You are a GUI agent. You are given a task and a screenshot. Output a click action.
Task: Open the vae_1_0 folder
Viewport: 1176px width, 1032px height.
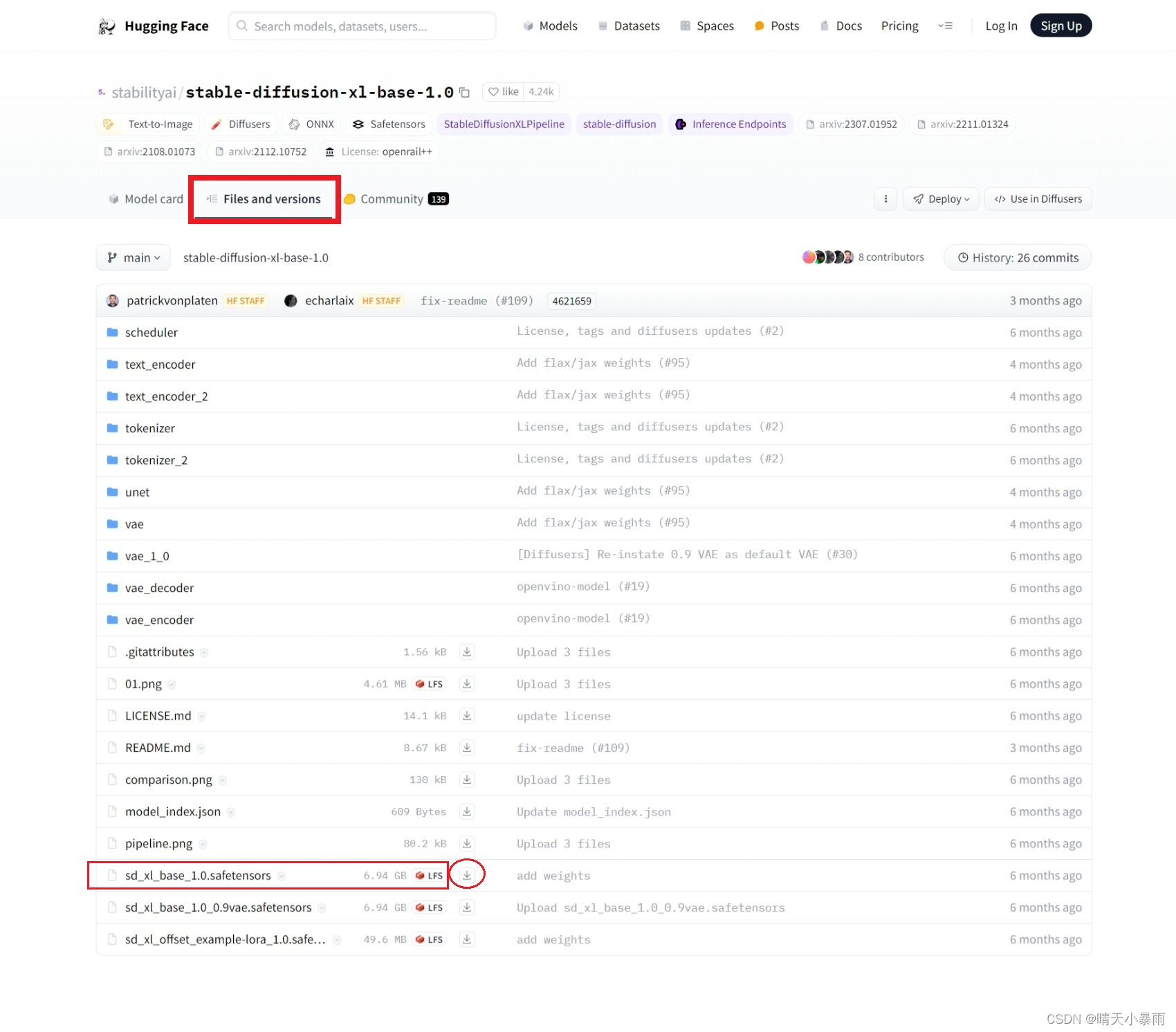point(147,556)
